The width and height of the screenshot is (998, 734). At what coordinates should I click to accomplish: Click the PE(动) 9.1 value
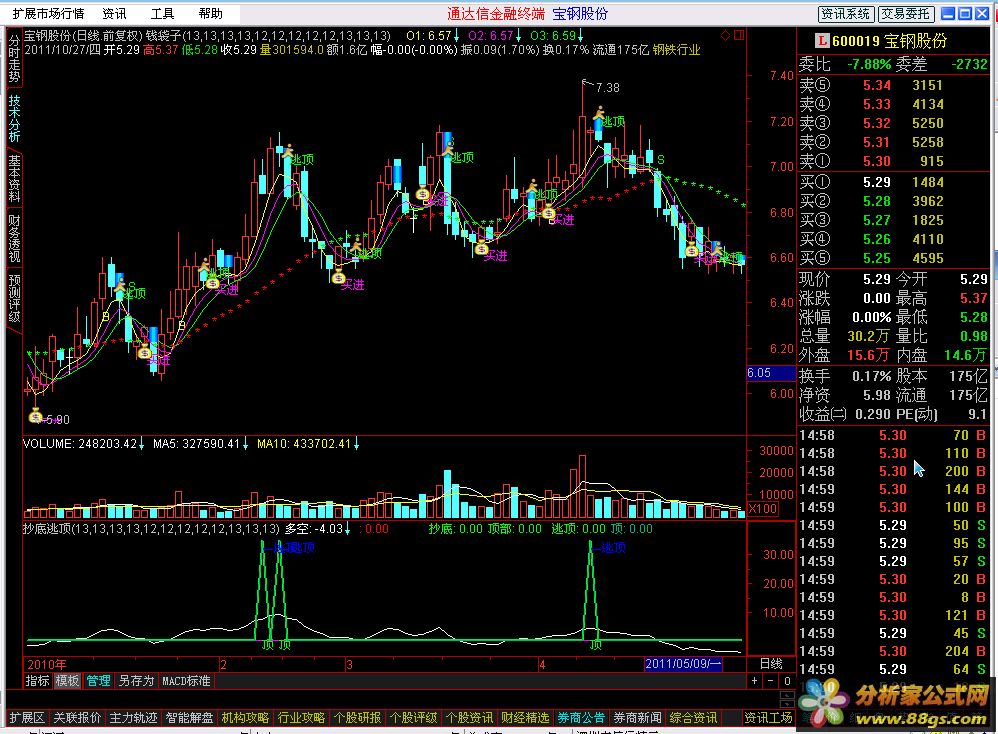coord(978,414)
